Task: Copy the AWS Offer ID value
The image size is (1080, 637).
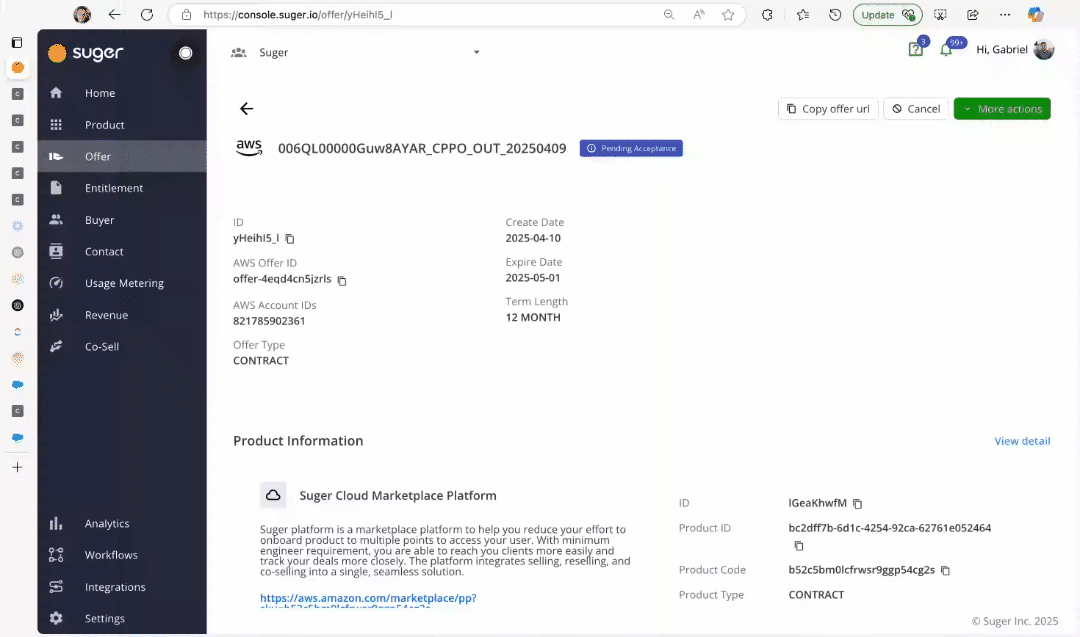Action: [x=342, y=280]
